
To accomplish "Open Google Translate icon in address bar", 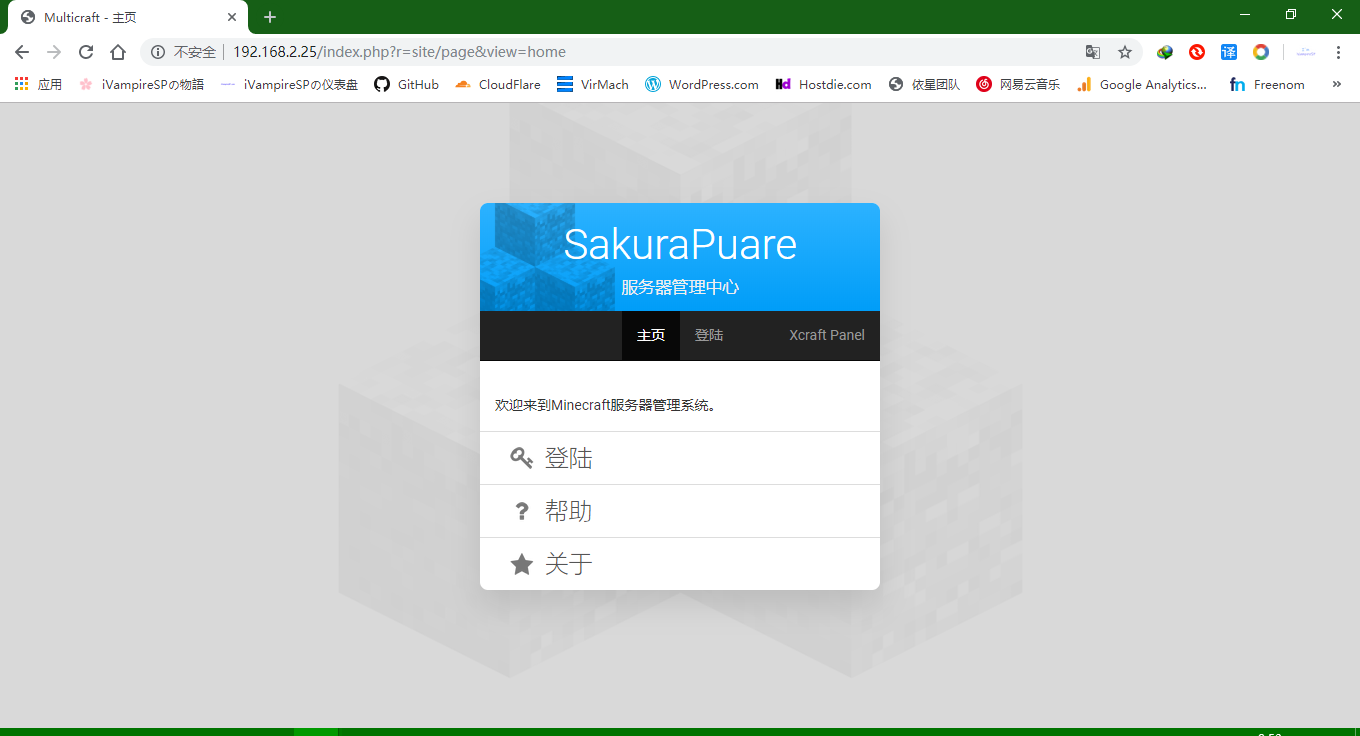I will click(x=1093, y=52).
